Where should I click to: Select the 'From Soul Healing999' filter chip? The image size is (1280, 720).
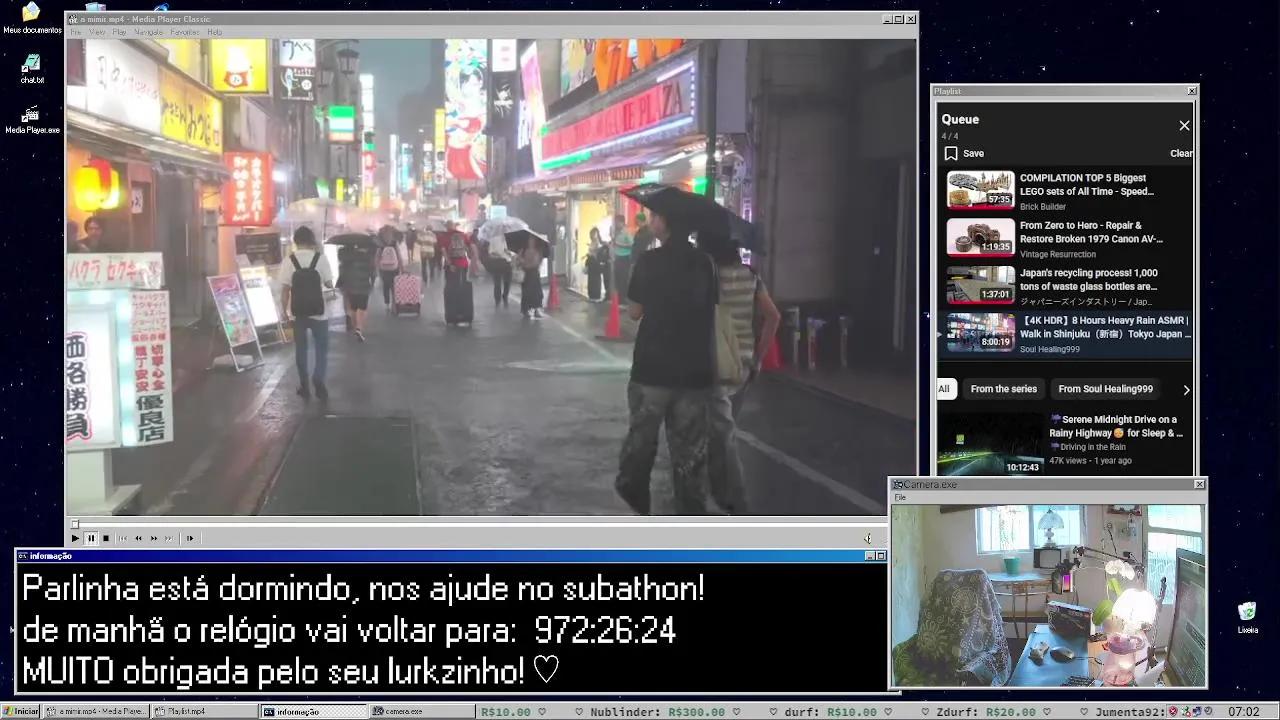[x=1106, y=389]
